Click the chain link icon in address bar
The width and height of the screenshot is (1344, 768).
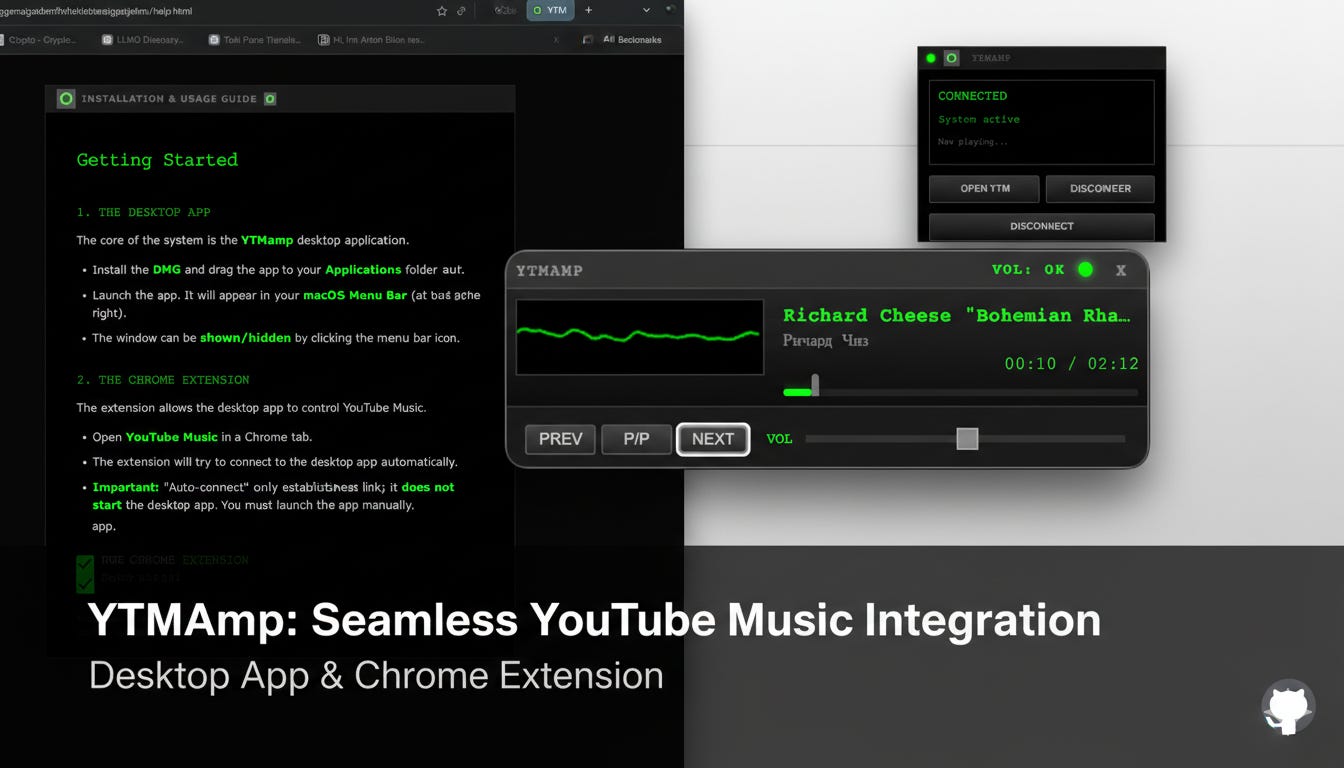[x=461, y=11]
